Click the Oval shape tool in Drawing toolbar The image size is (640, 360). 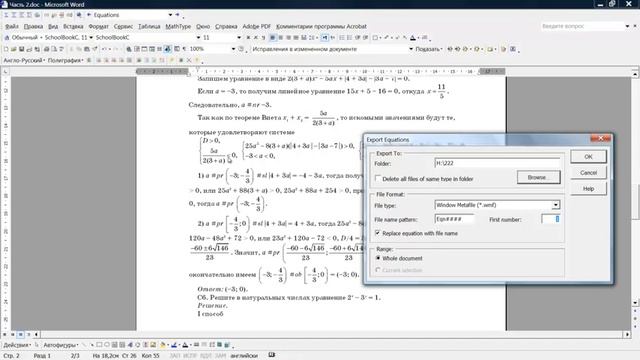click(x=107, y=345)
